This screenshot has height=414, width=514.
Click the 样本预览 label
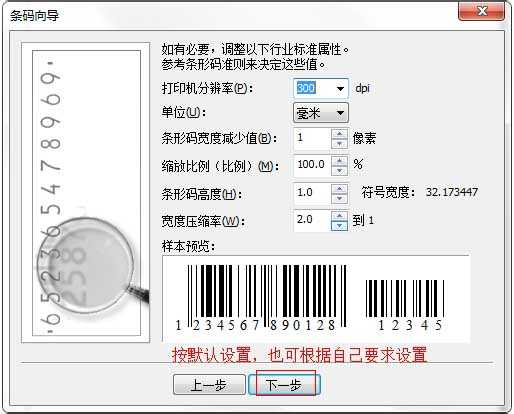tap(189, 247)
